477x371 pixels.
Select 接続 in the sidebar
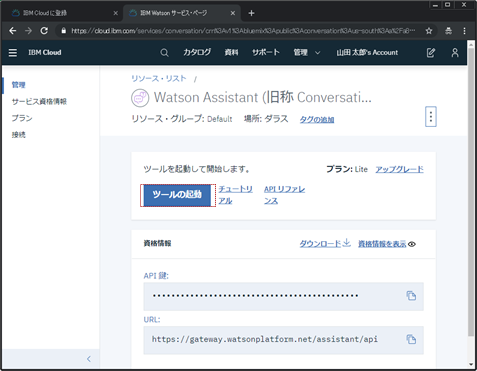point(19,135)
